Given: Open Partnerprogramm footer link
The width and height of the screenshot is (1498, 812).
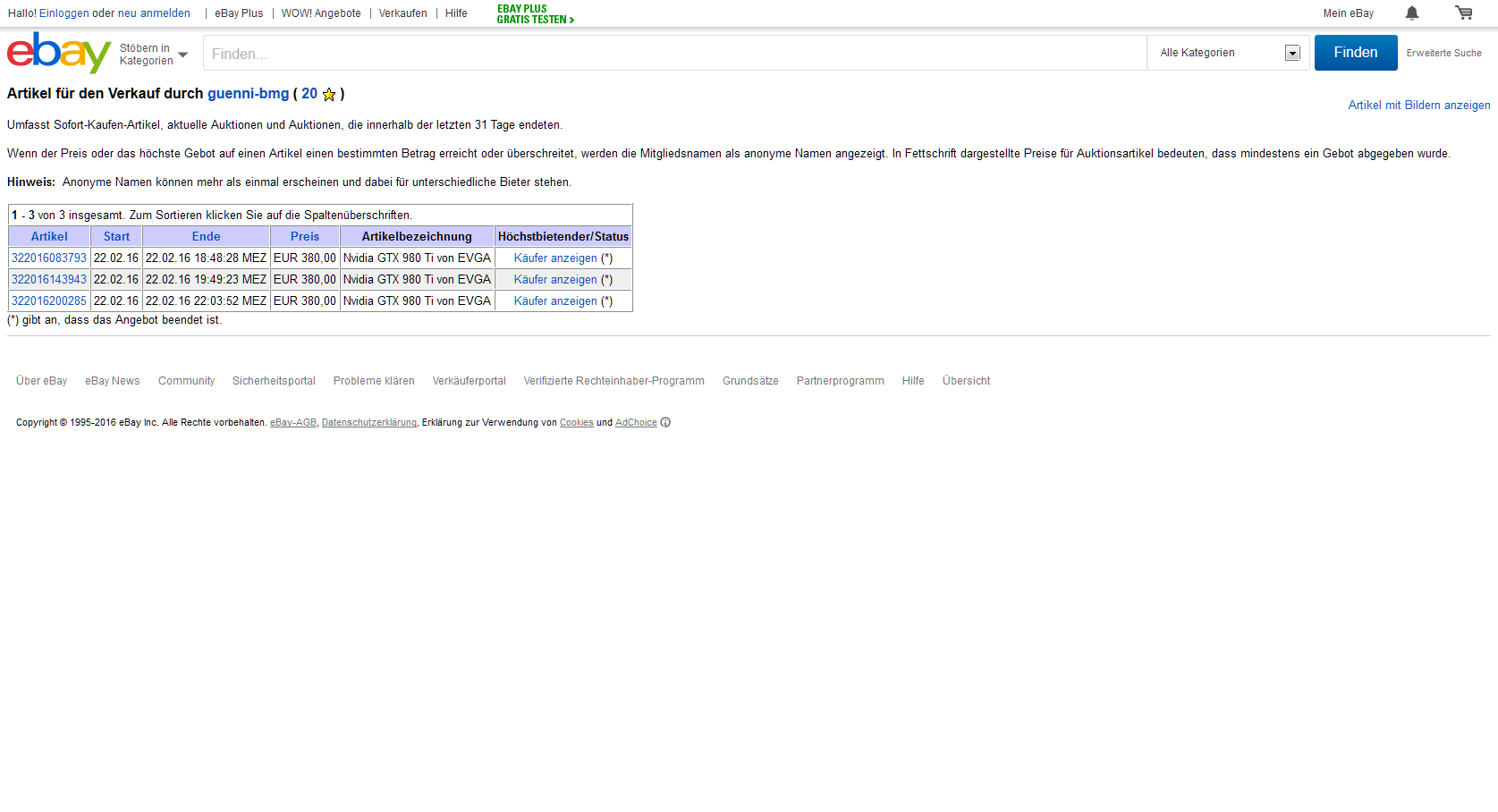Looking at the screenshot, I should [841, 381].
